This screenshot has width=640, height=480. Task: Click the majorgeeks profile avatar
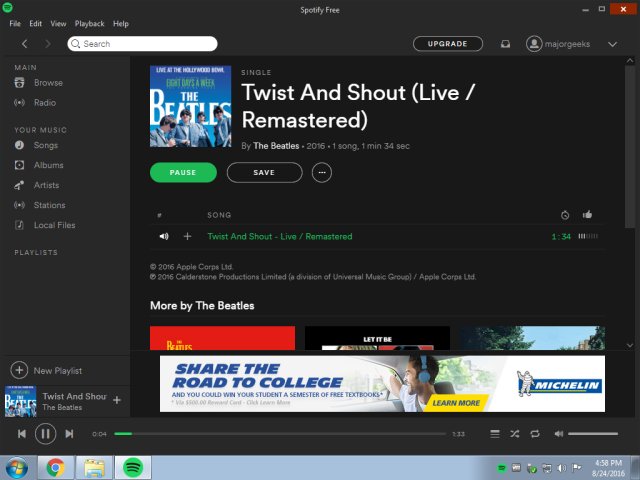(x=534, y=44)
